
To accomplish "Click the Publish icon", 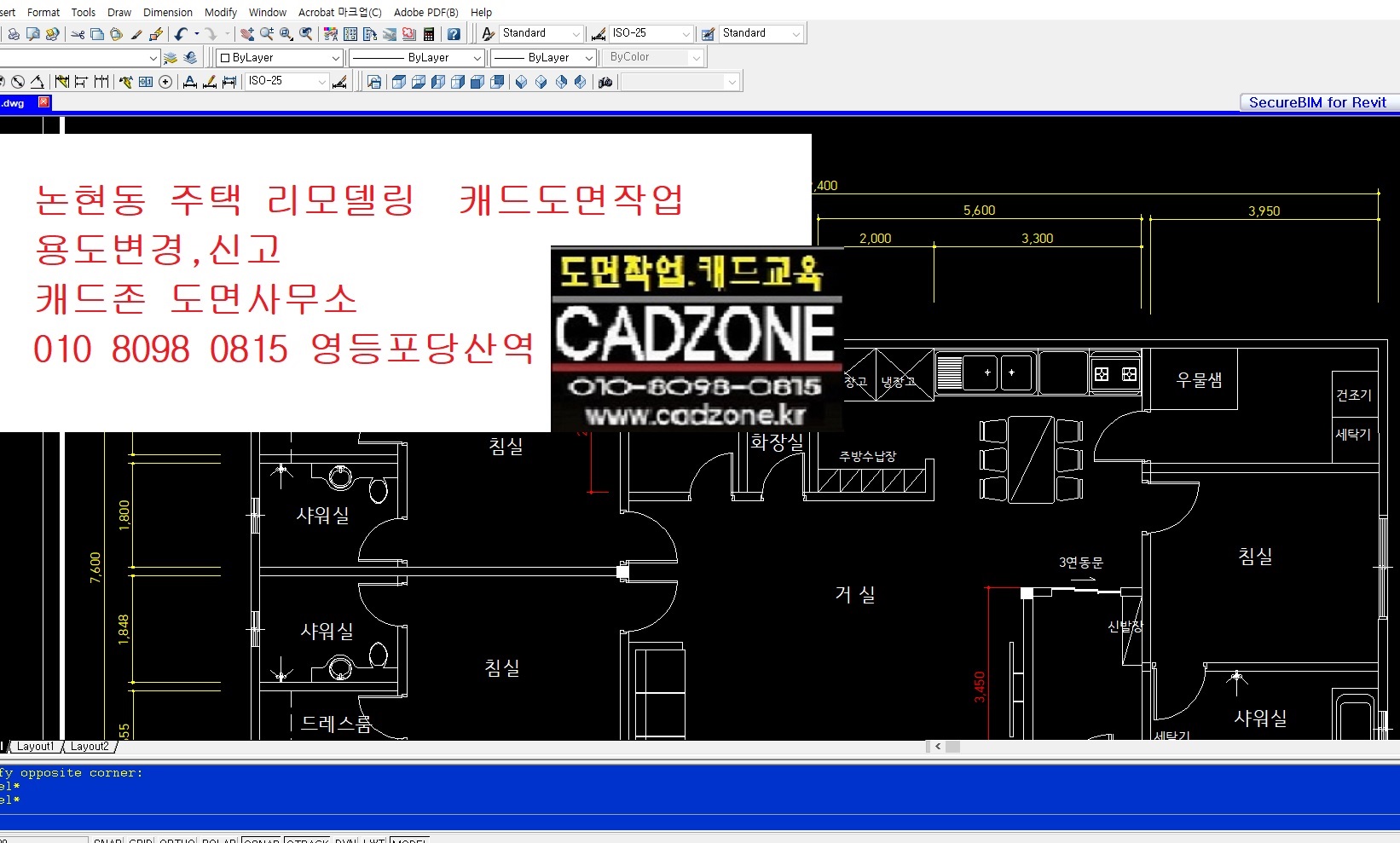I will click(53, 34).
